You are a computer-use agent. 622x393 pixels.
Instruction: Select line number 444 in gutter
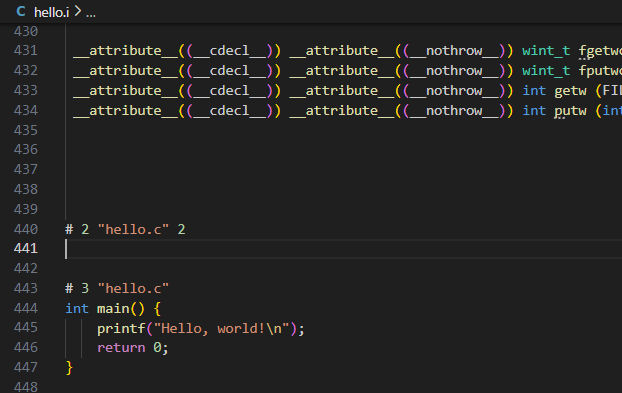26,309
